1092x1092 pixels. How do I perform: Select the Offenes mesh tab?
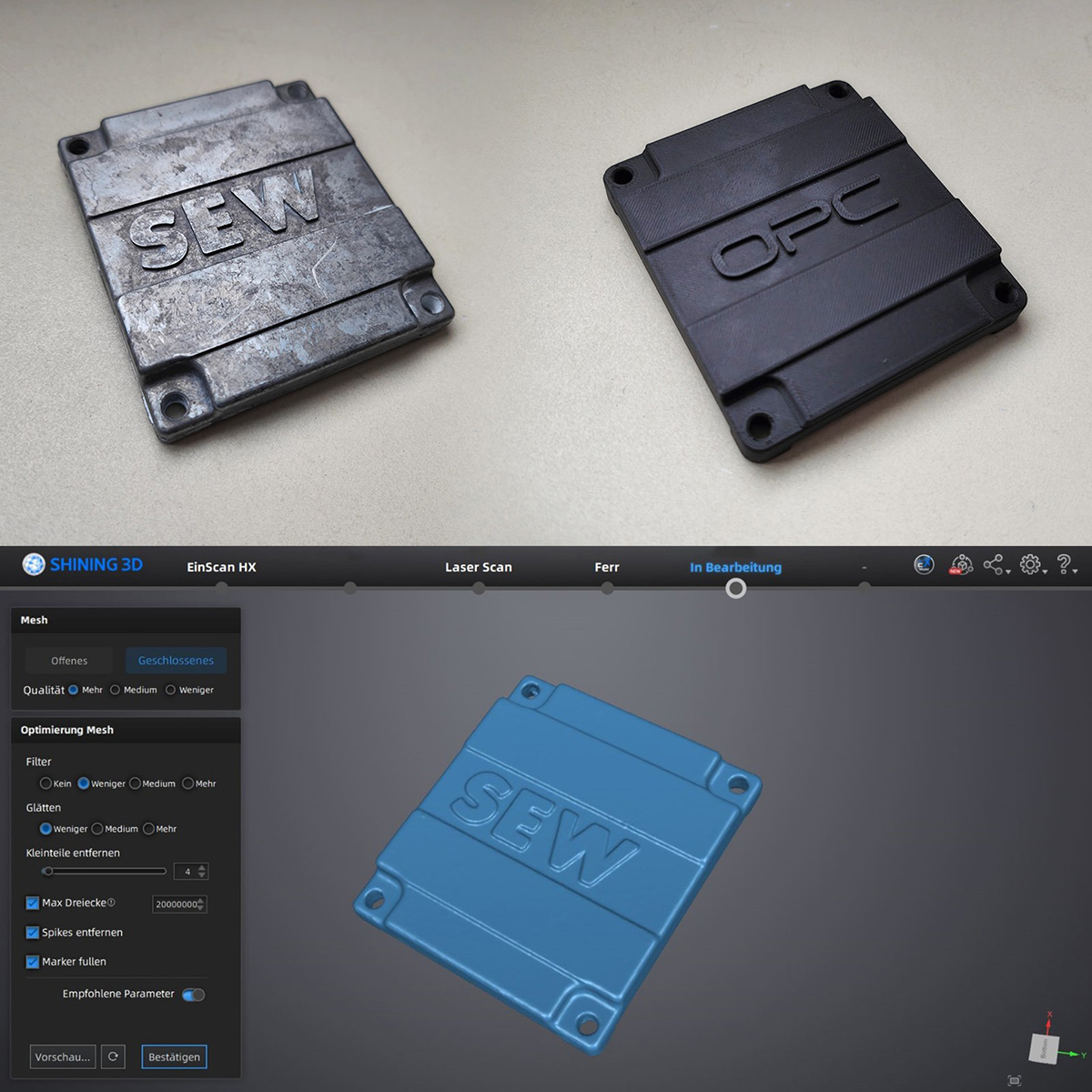[69, 661]
